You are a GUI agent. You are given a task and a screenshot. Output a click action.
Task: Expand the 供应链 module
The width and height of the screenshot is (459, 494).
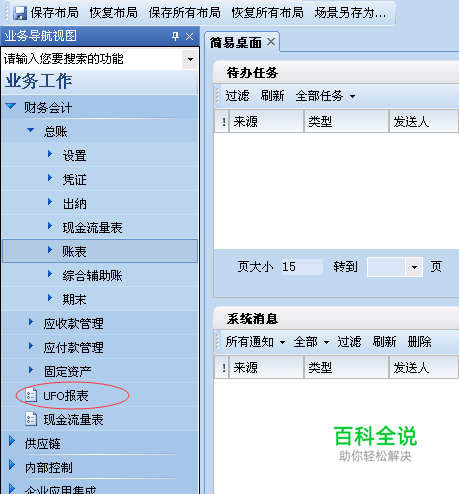pyautogui.click(x=12, y=441)
